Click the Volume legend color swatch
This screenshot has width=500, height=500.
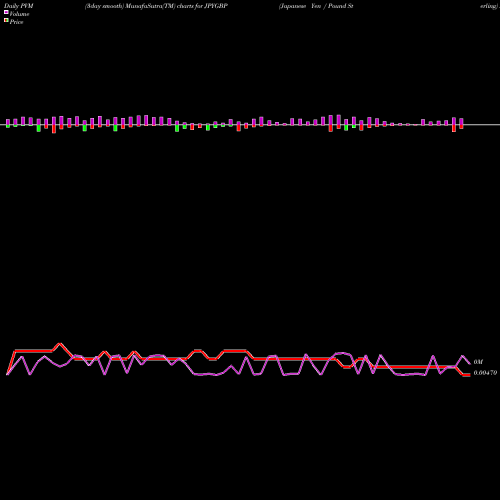6,12
